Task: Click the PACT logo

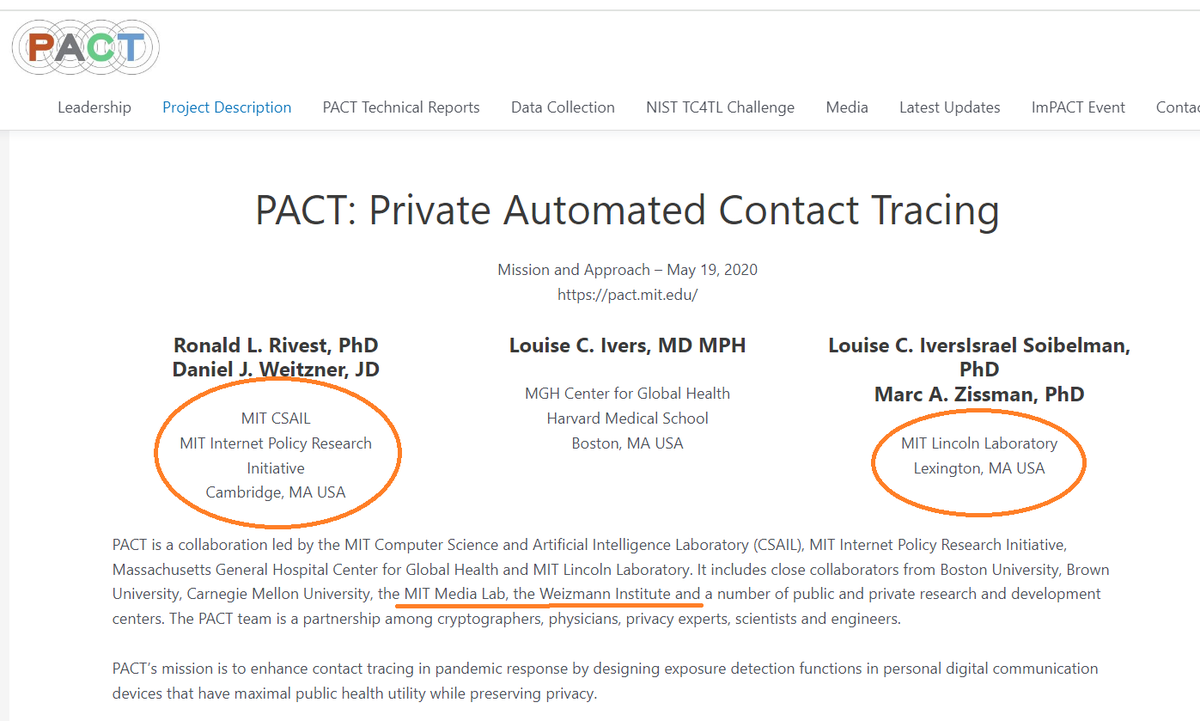Action: [85, 47]
